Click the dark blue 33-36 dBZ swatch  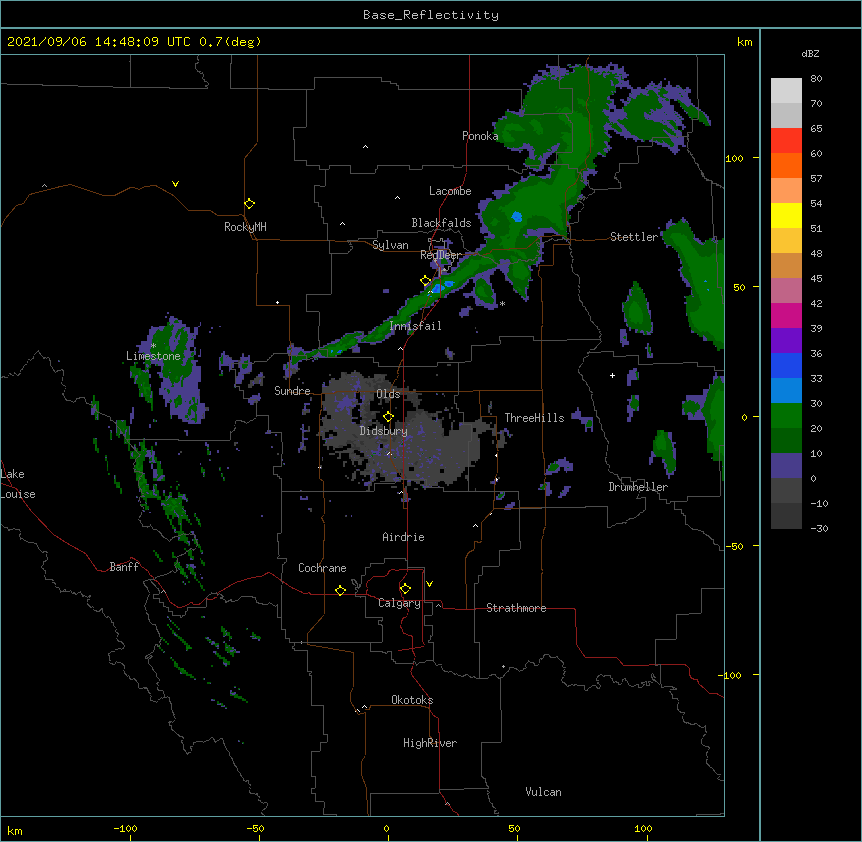tap(786, 365)
